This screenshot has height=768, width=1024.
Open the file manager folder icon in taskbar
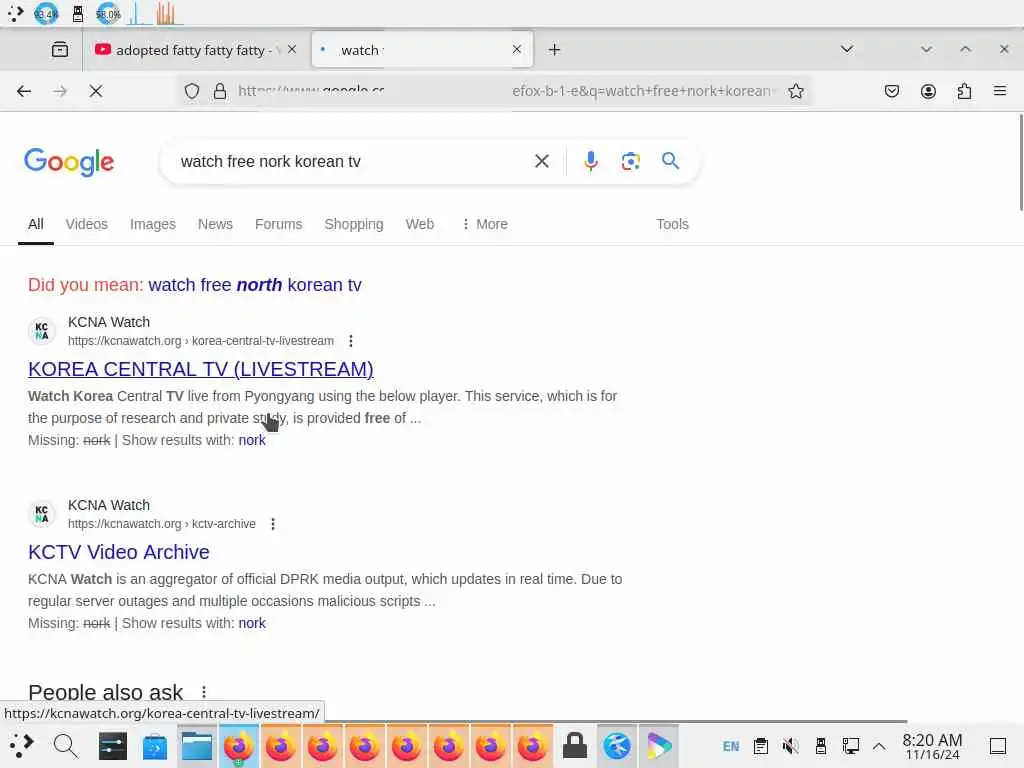(x=197, y=746)
